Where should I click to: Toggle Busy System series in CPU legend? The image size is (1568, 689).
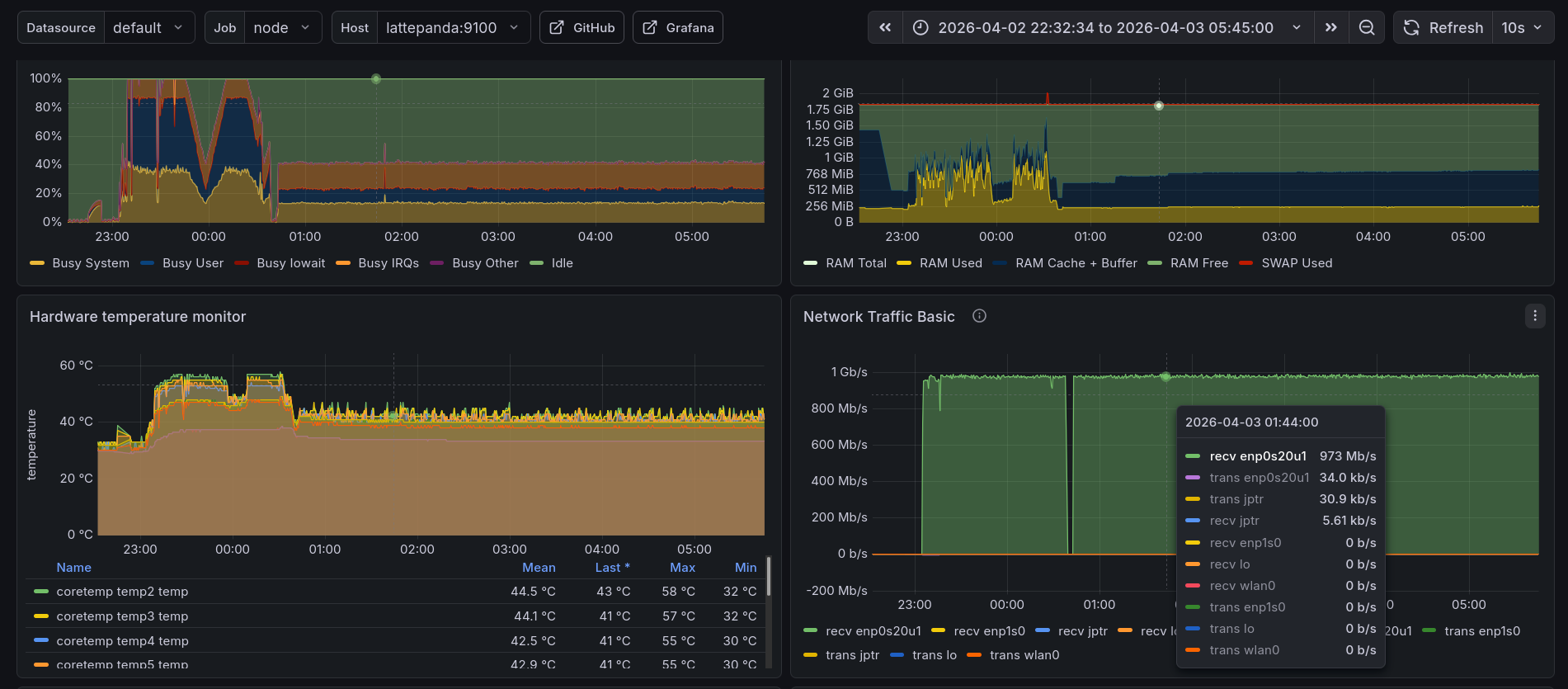coord(90,263)
